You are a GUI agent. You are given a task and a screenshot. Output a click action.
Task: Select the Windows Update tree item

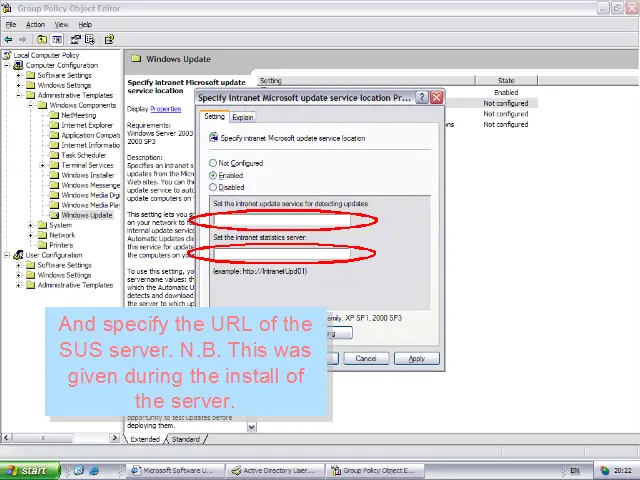pos(87,215)
